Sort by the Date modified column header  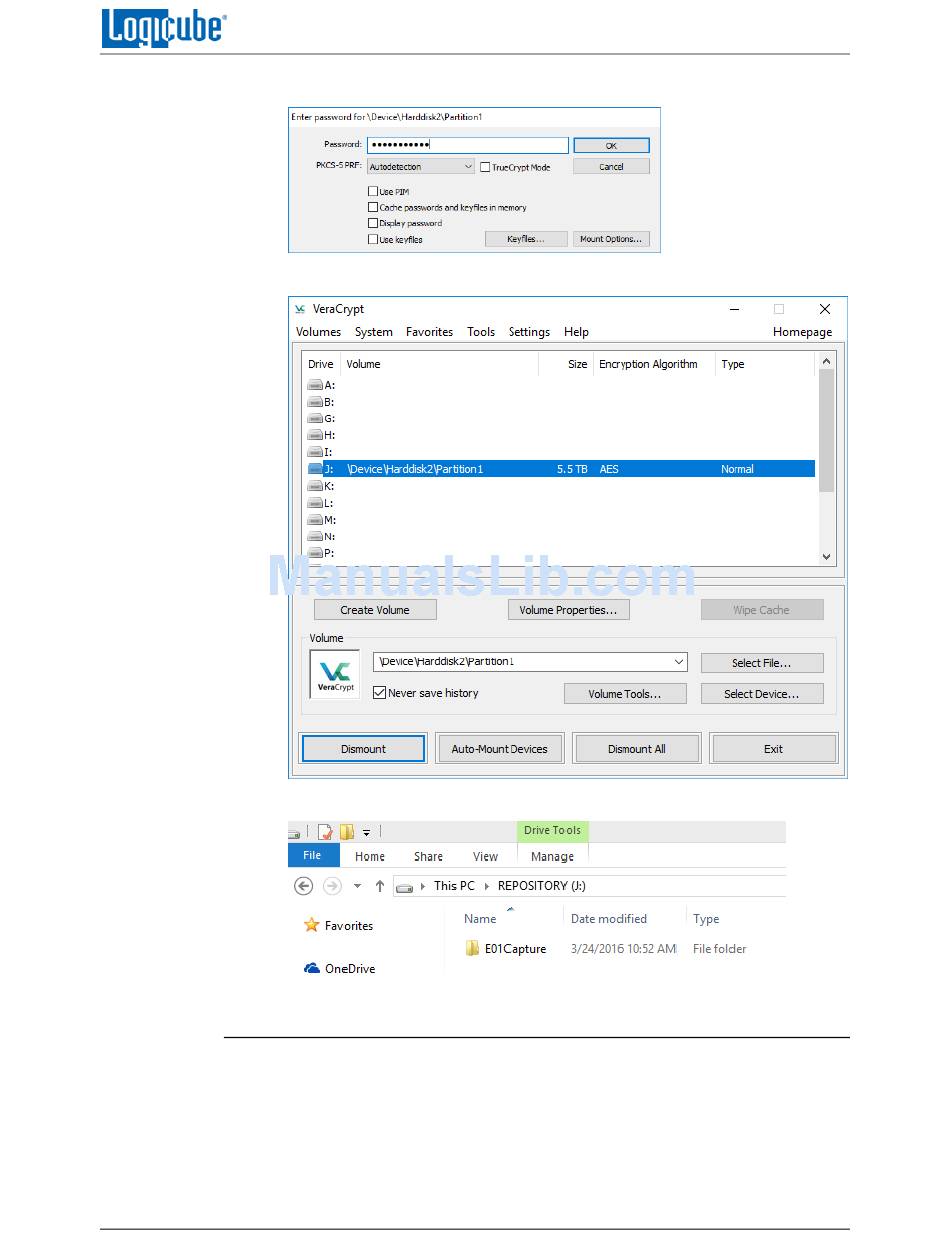[x=609, y=919]
